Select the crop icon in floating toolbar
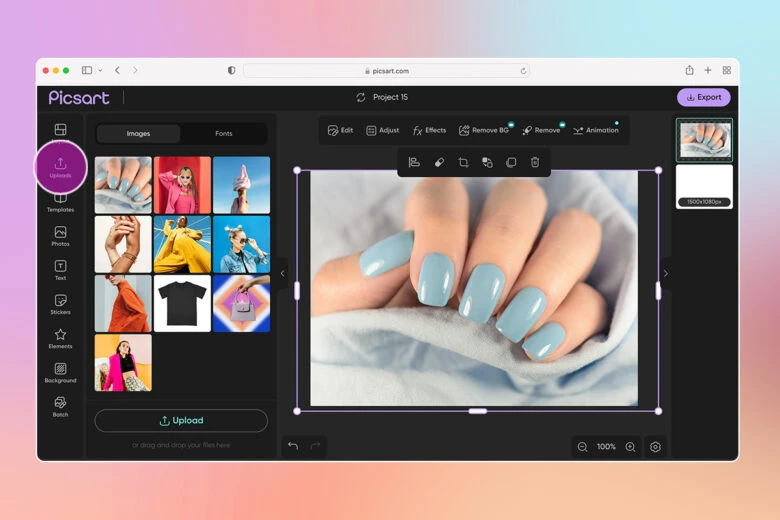 click(x=463, y=162)
